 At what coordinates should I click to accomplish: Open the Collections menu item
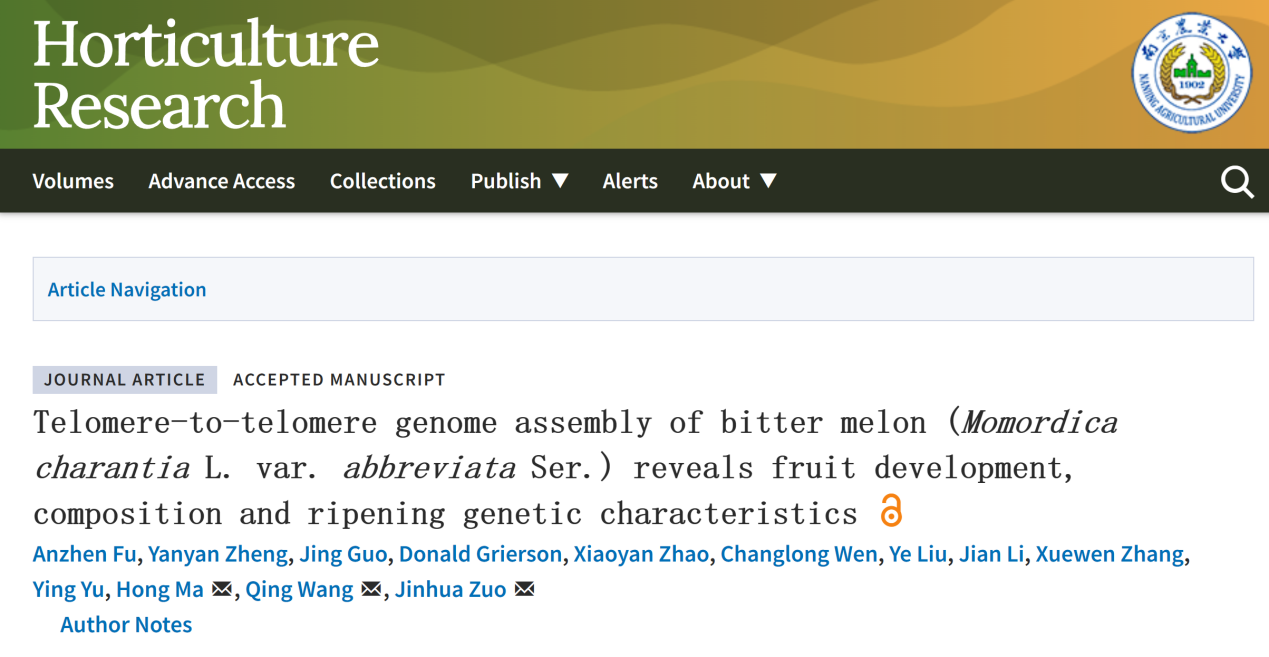point(383,181)
